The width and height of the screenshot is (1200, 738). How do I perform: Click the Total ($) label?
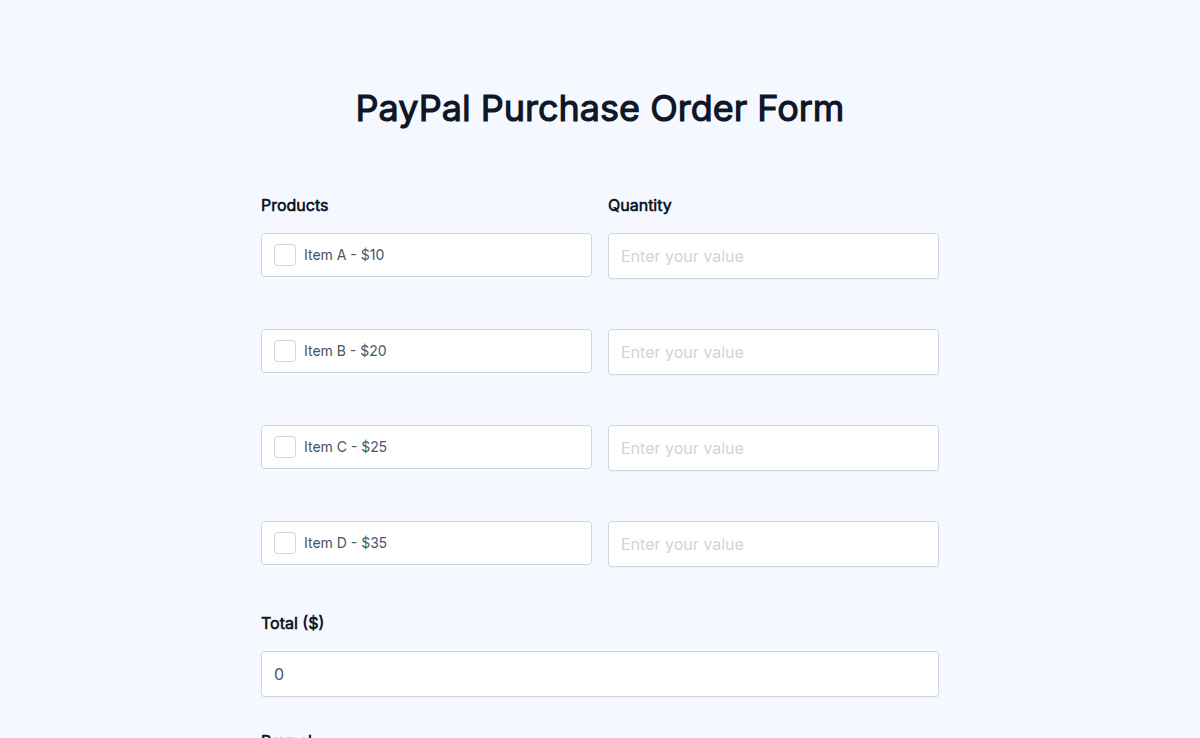click(x=292, y=622)
